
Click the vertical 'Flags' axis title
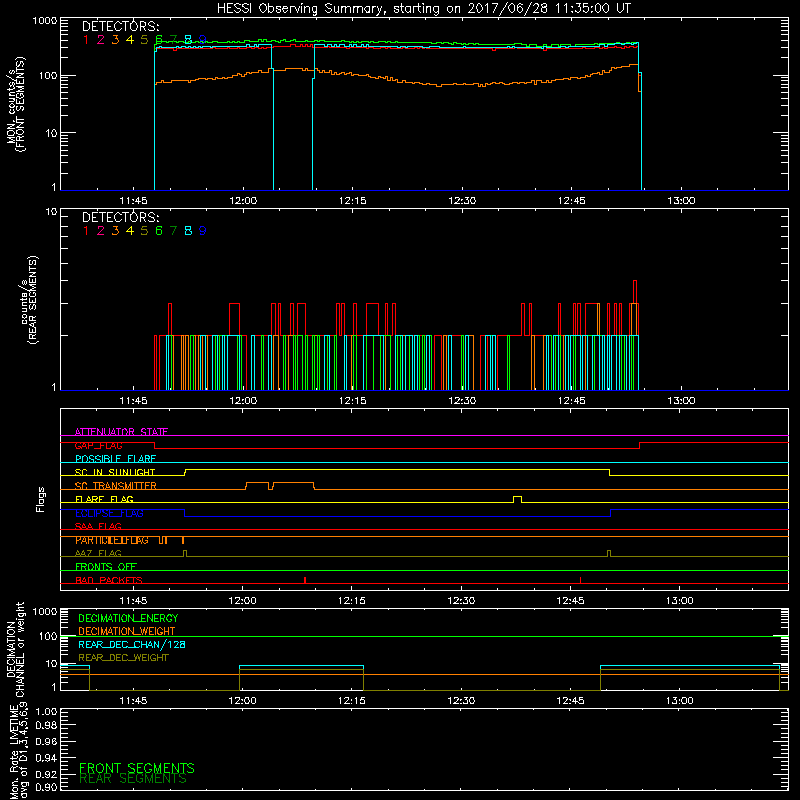click(x=41, y=499)
